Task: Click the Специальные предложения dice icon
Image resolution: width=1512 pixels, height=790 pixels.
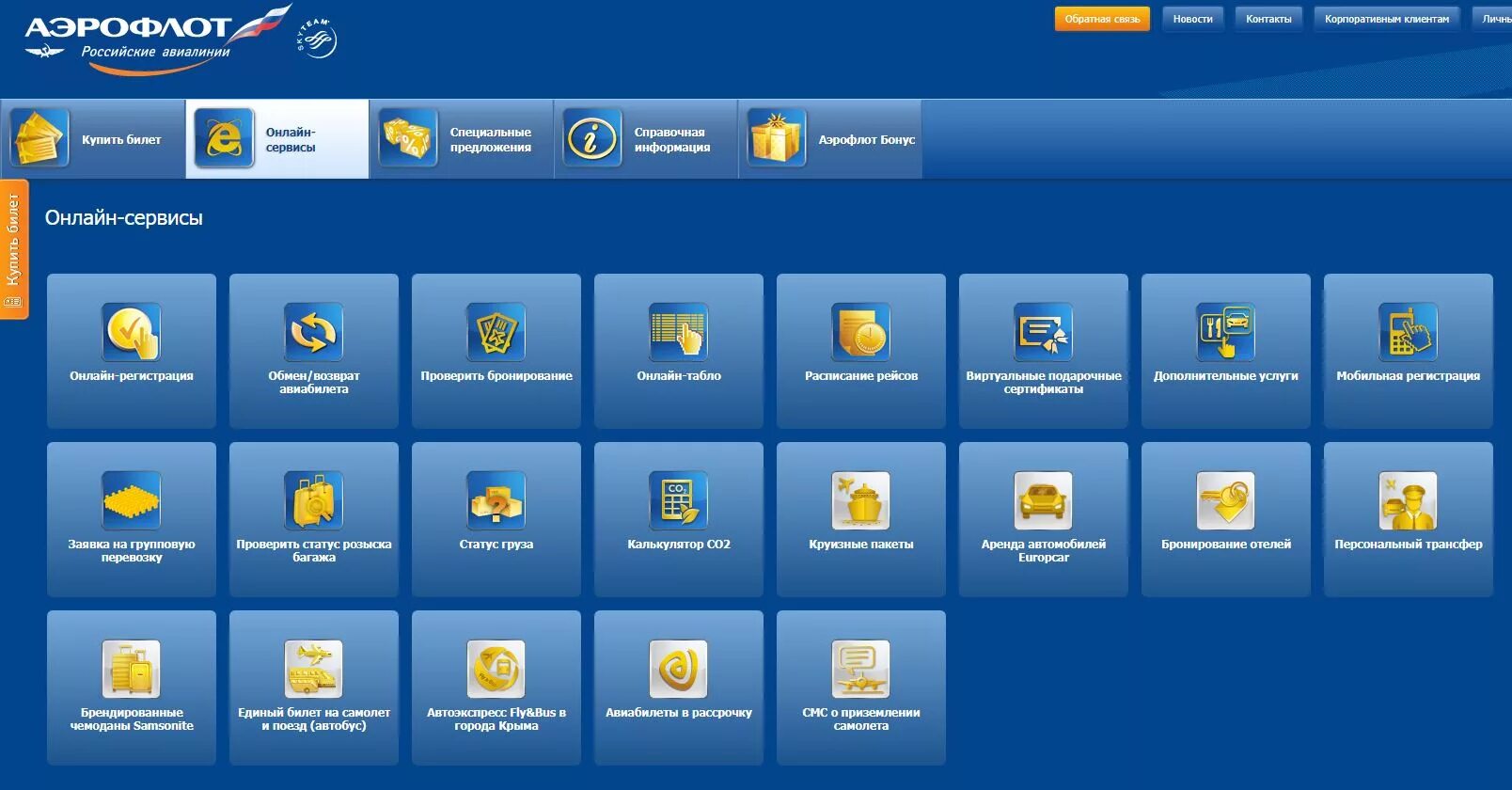Action: click(408, 138)
